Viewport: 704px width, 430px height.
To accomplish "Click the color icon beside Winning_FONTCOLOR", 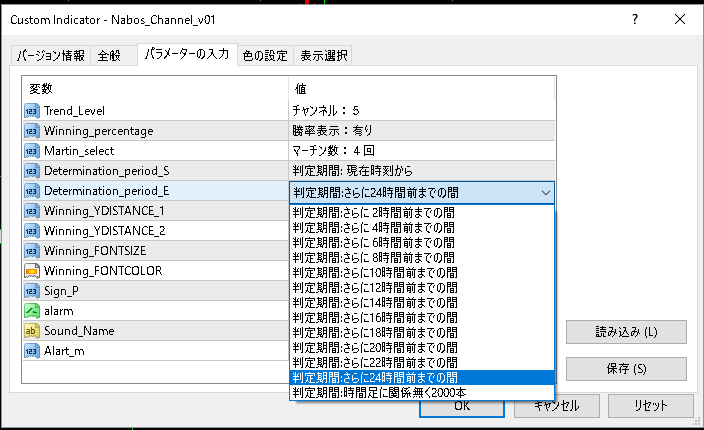I will (x=31, y=271).
